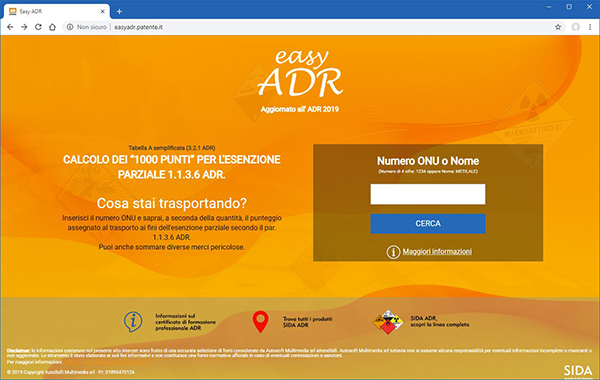Image resolution: width=600 pixels, height=380 pixels.
Task: Open a new tab with plus button
Action: tap(119, 11)
